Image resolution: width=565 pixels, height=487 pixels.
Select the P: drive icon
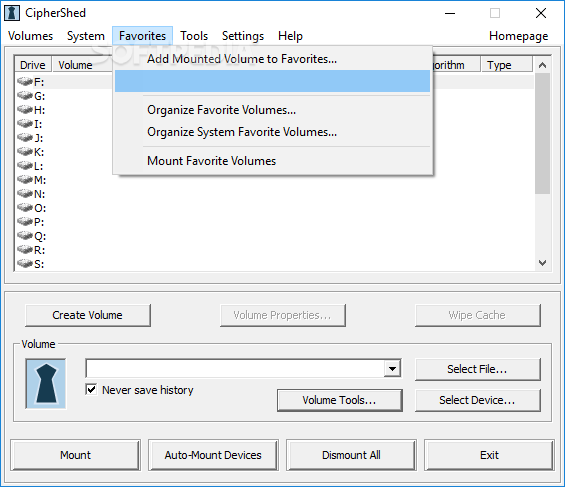(x=25, y=222)
